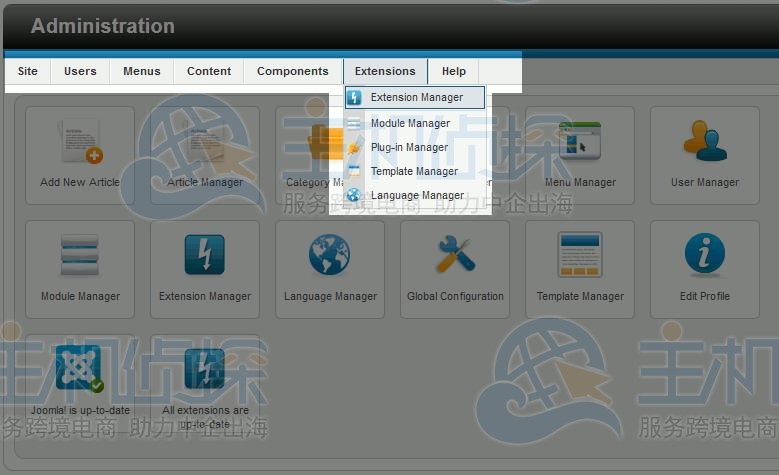Click the Extension Manager lightning icon in panel

pos(205,255)
